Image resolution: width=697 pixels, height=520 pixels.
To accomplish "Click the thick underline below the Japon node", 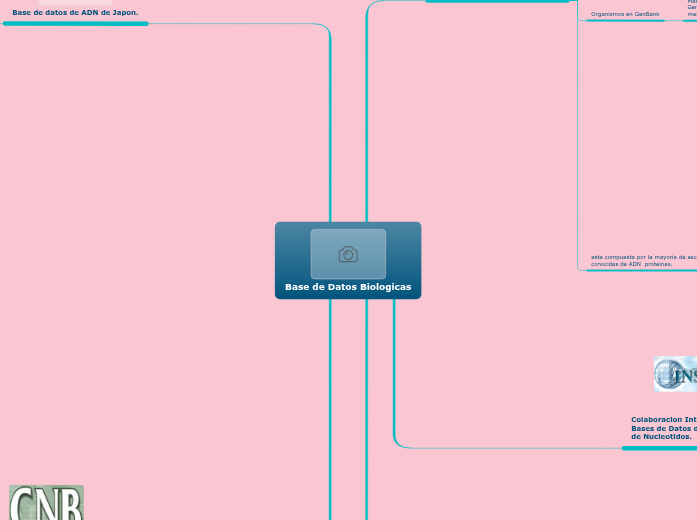I will [75, 23].
